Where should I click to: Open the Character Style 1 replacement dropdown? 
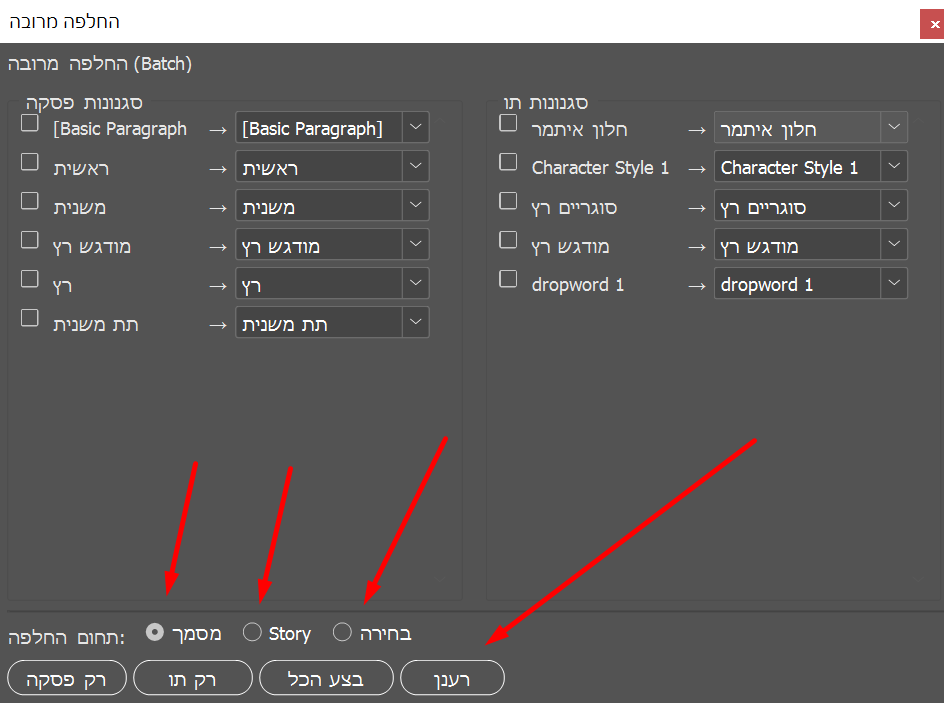click(894, 167)
